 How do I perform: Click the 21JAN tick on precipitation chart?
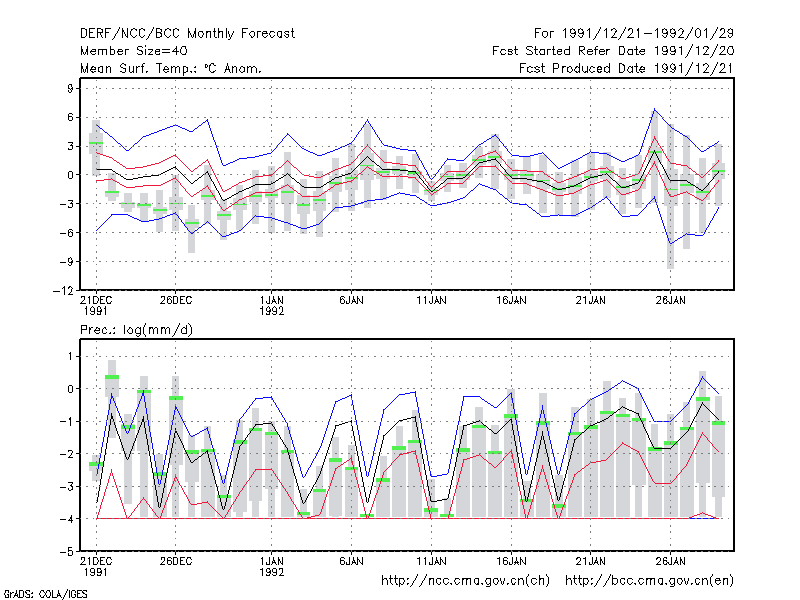click(591, 562)
